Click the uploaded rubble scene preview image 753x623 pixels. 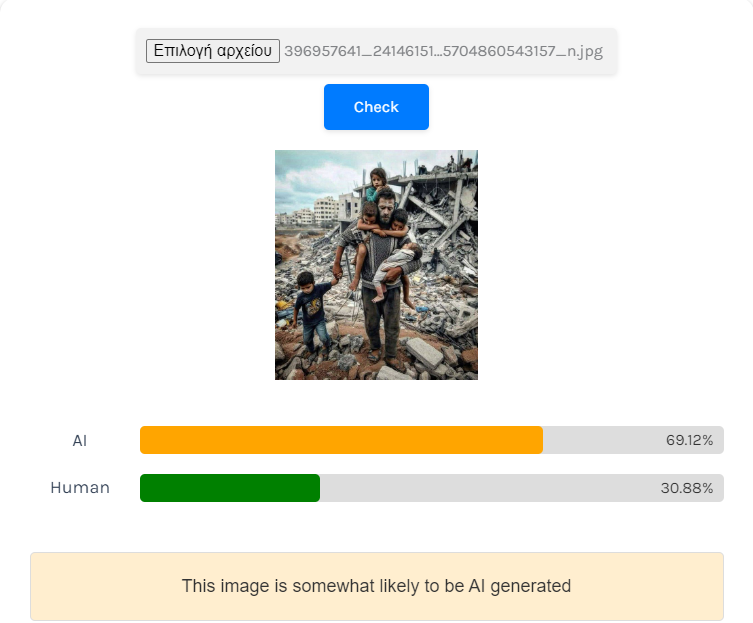(376, 265)
